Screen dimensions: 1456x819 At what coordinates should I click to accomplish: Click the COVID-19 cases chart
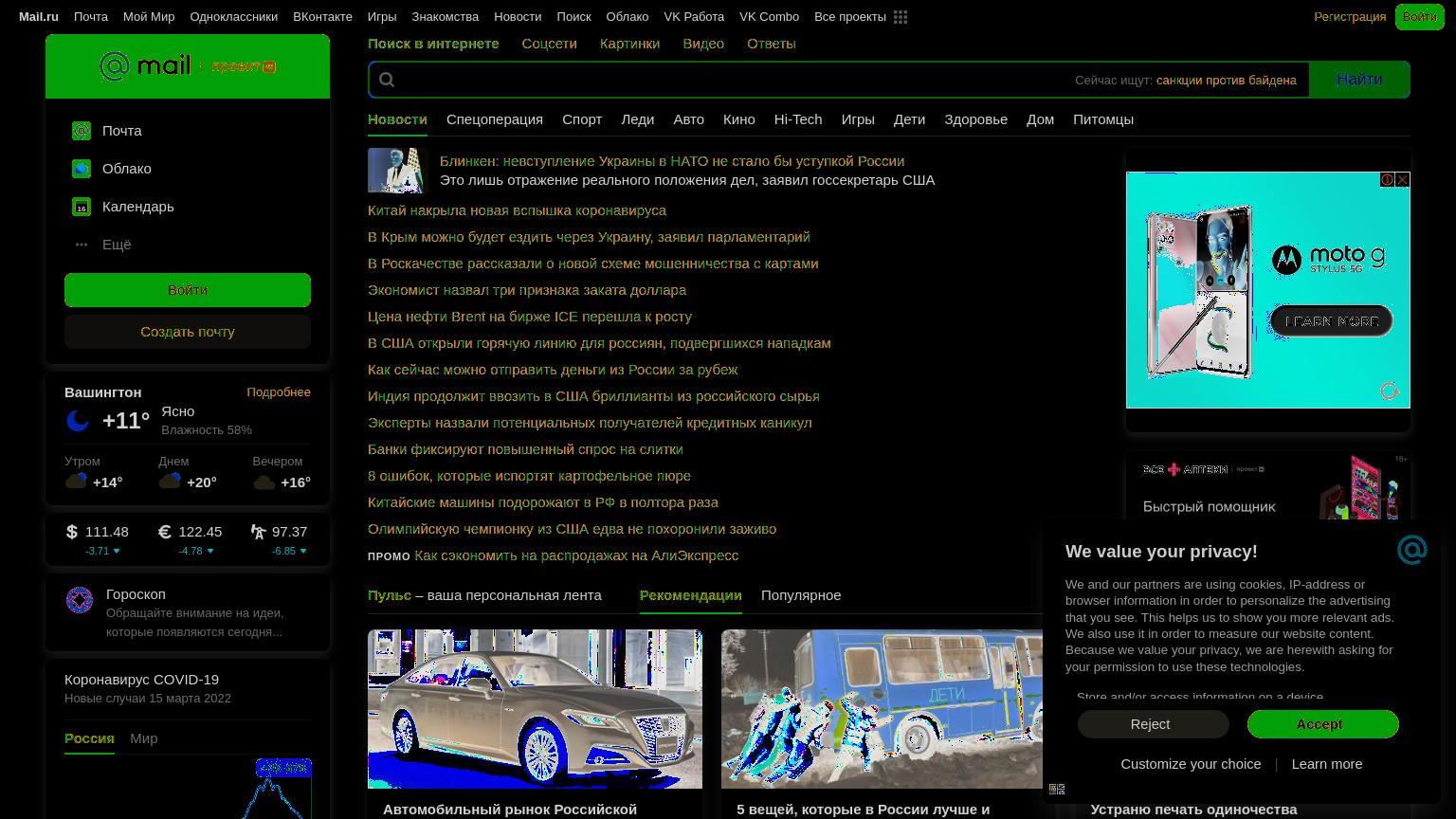188,787
